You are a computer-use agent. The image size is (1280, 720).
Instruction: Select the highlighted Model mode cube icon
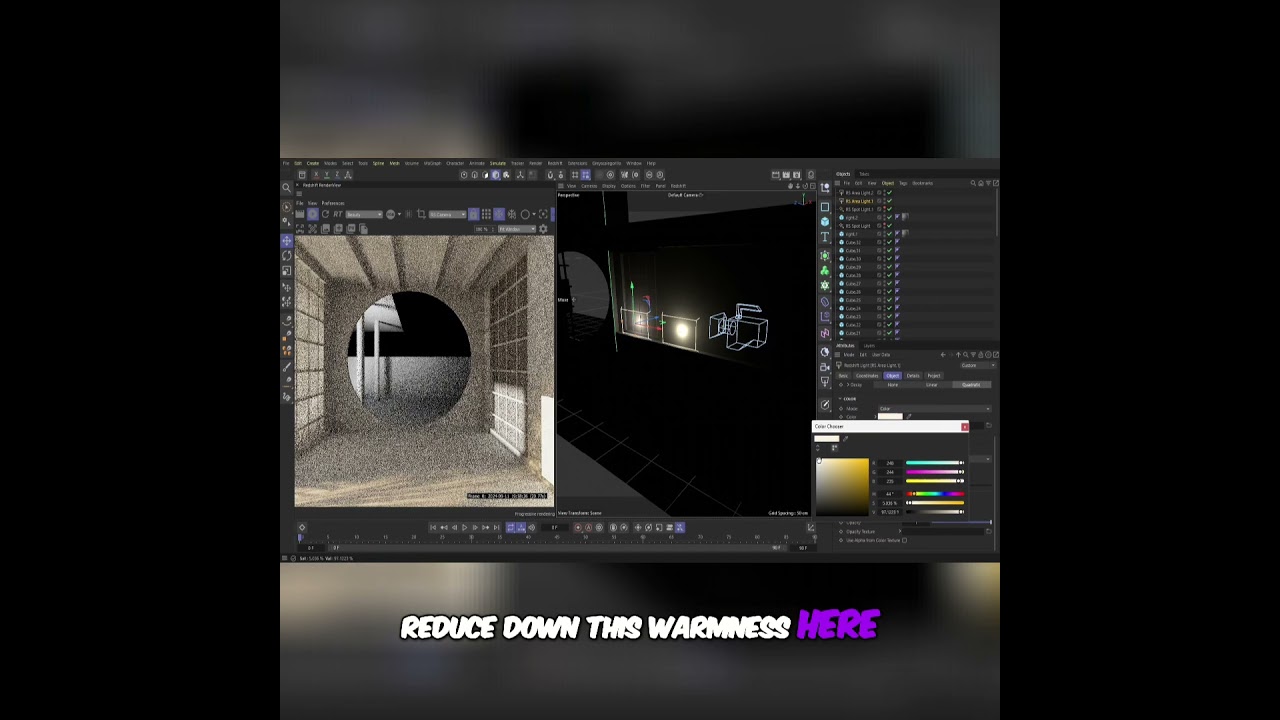point(496,175)
